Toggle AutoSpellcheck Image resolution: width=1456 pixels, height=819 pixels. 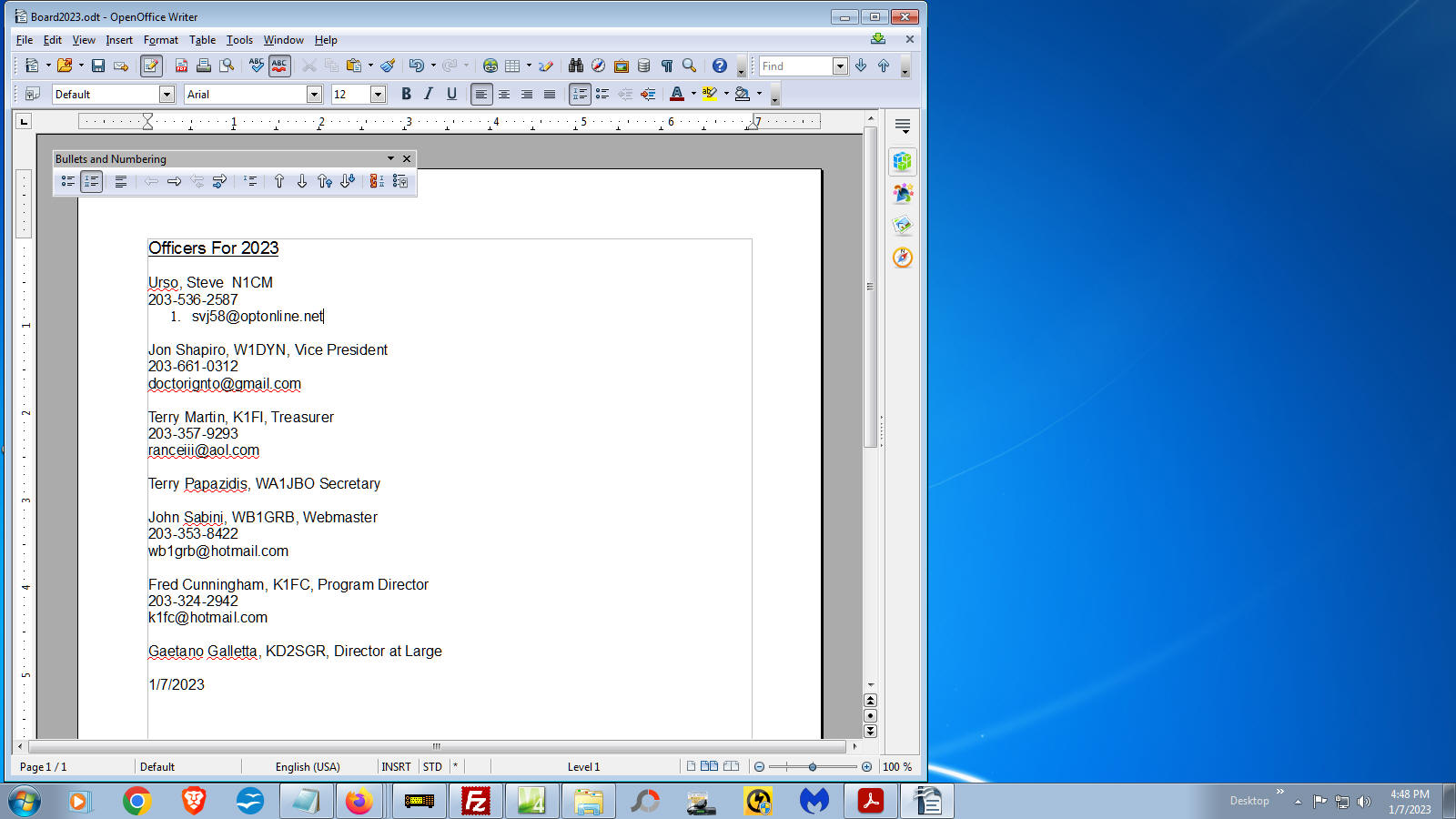(x=279, y=66)
